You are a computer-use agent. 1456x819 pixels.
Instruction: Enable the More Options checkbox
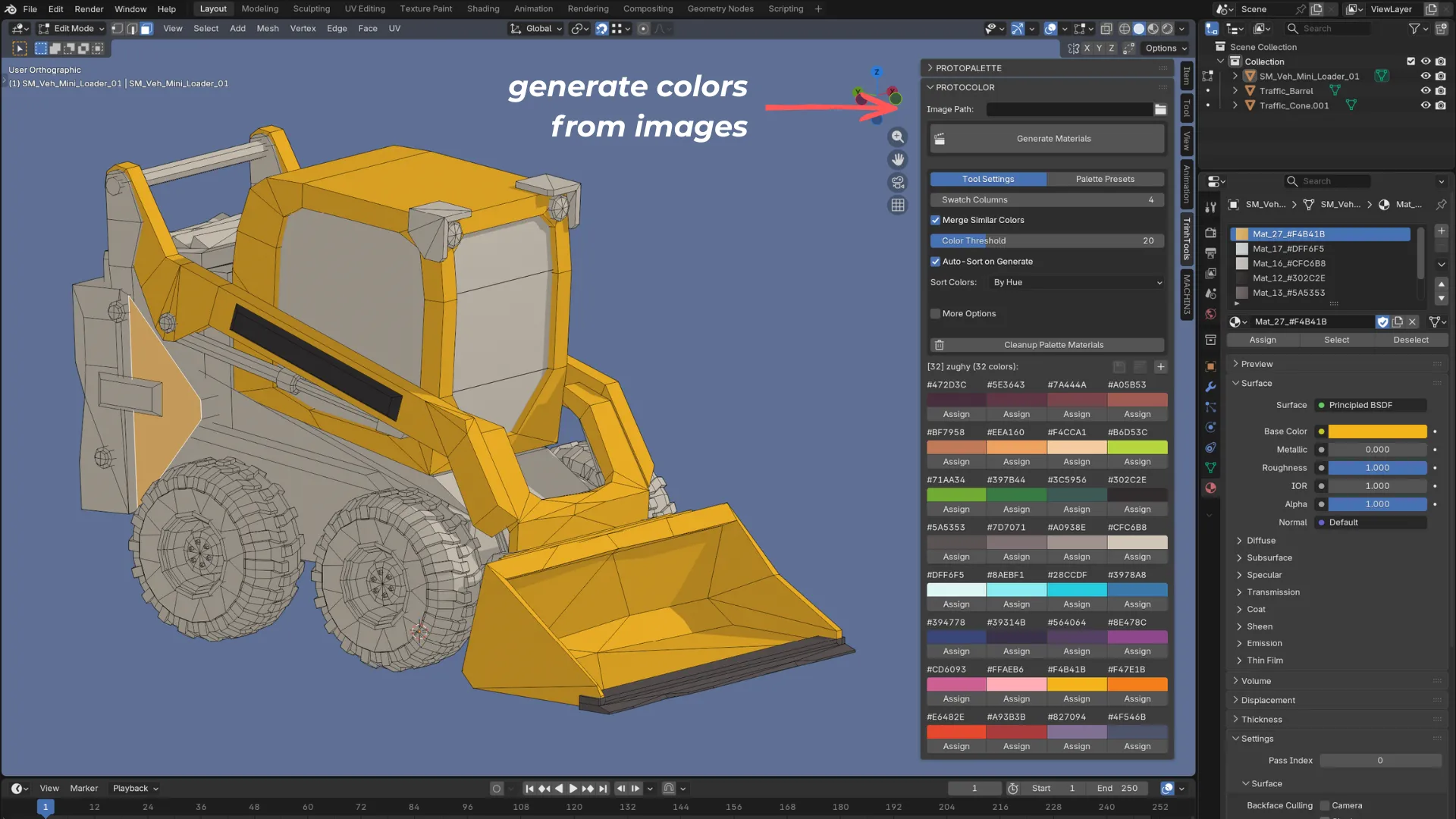[x=936, y=314]
